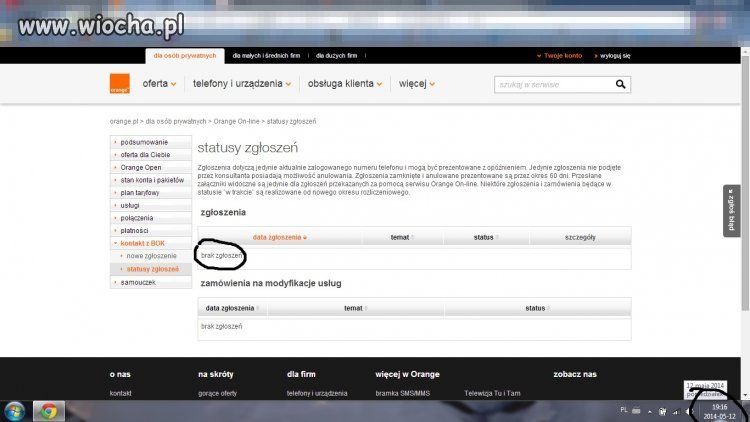
Task: Click Telewizja Tu i Tam link
Action: [492, 393]
